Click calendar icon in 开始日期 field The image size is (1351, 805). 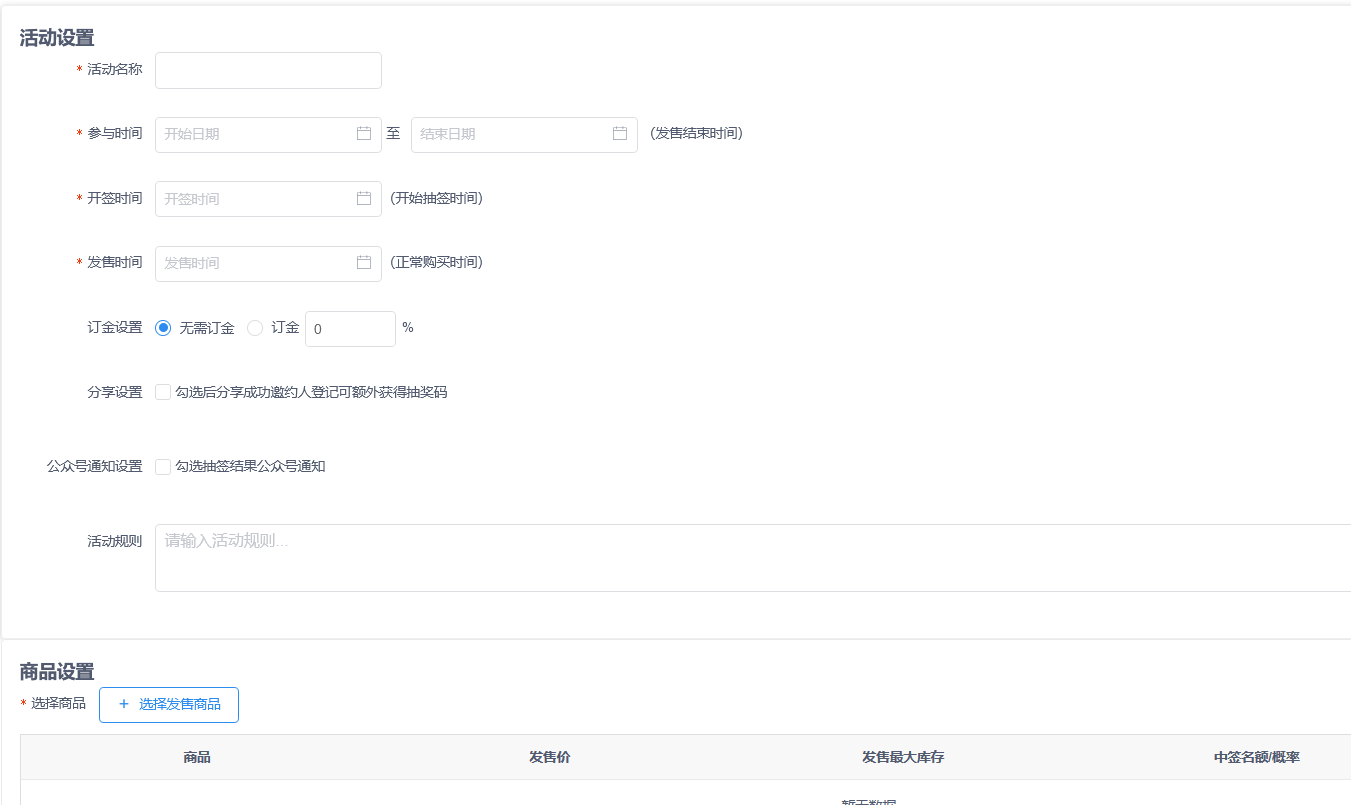[x=364, y=133]
